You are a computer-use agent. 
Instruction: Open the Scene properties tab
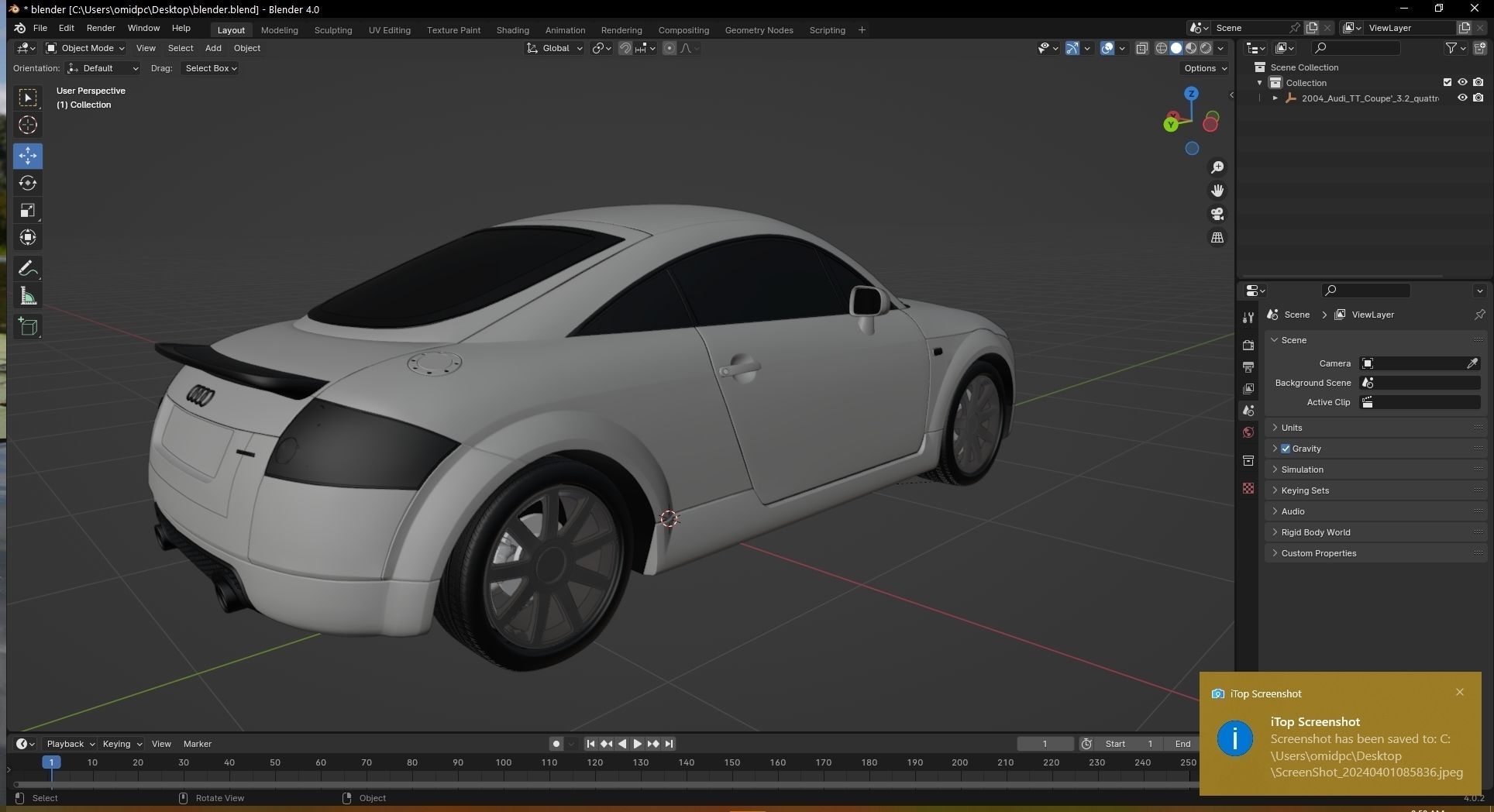click(x=1248, y=410)
